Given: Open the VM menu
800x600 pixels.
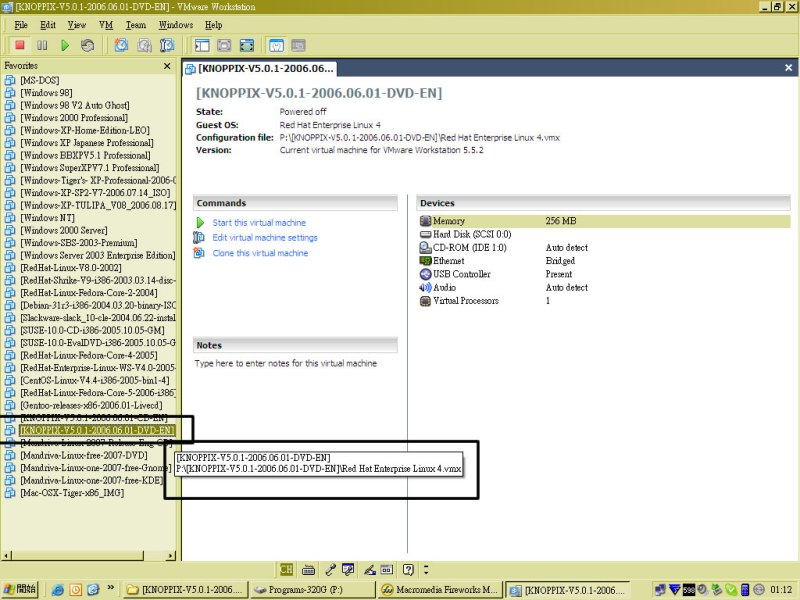Looking at the screenshot, I should (106, 25).
